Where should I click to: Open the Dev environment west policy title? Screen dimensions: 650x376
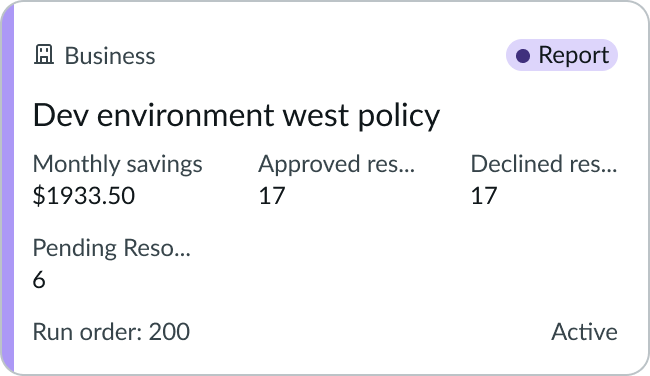click(x=236, y=116)
